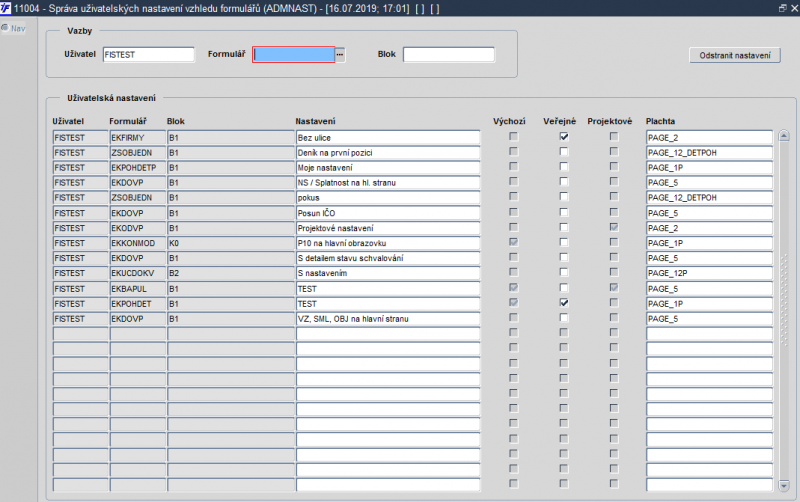The image size is (800, 502).
Task: Toggle Veřejné checkbox for the EKPOHDET row
Action: [564, 302]
